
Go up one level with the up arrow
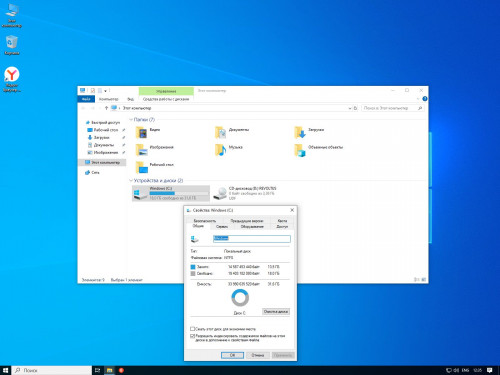tap(106, 108)
